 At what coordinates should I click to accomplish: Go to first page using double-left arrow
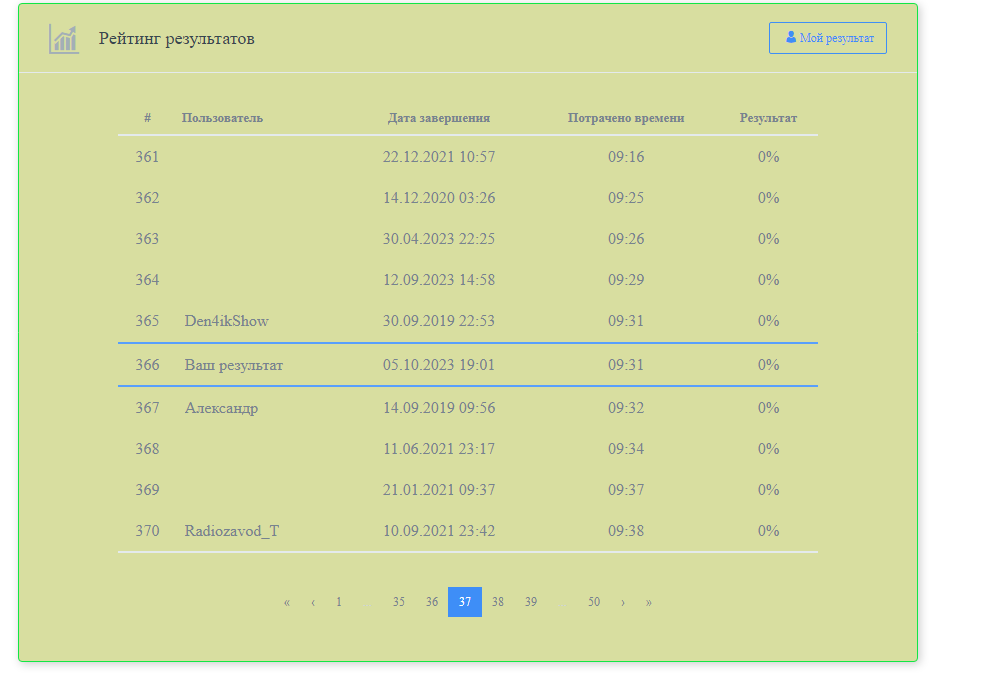[287, 602]
